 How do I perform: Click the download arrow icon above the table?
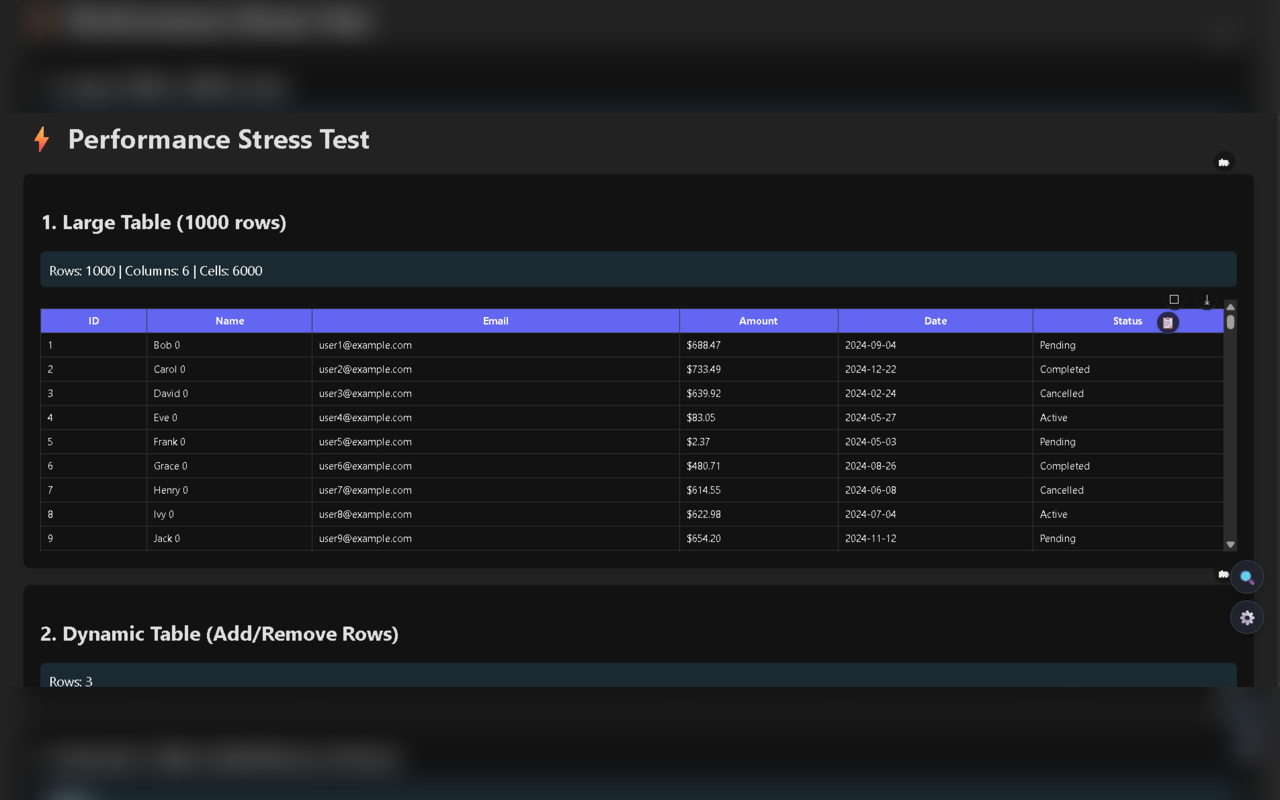1207,300
